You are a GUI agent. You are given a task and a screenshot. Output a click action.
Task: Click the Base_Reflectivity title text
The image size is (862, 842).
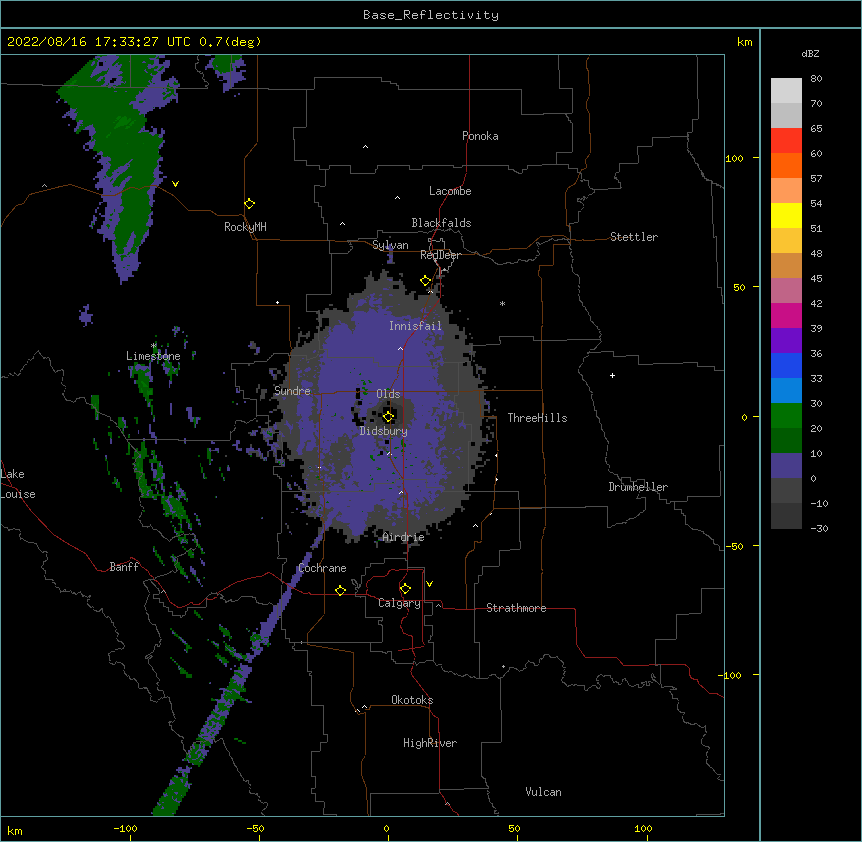[x=431, y=15]
